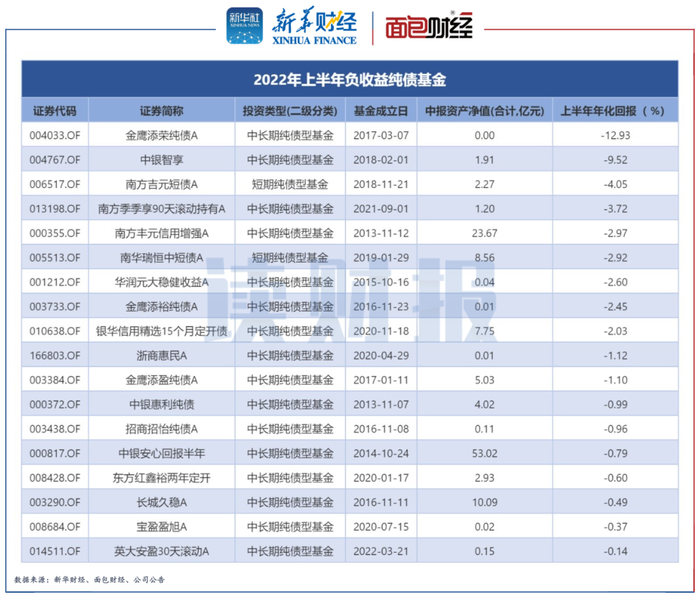This screenshot has height=598, width=700.
Task: Select net asset value 10.09
Action: click(484, 502)
